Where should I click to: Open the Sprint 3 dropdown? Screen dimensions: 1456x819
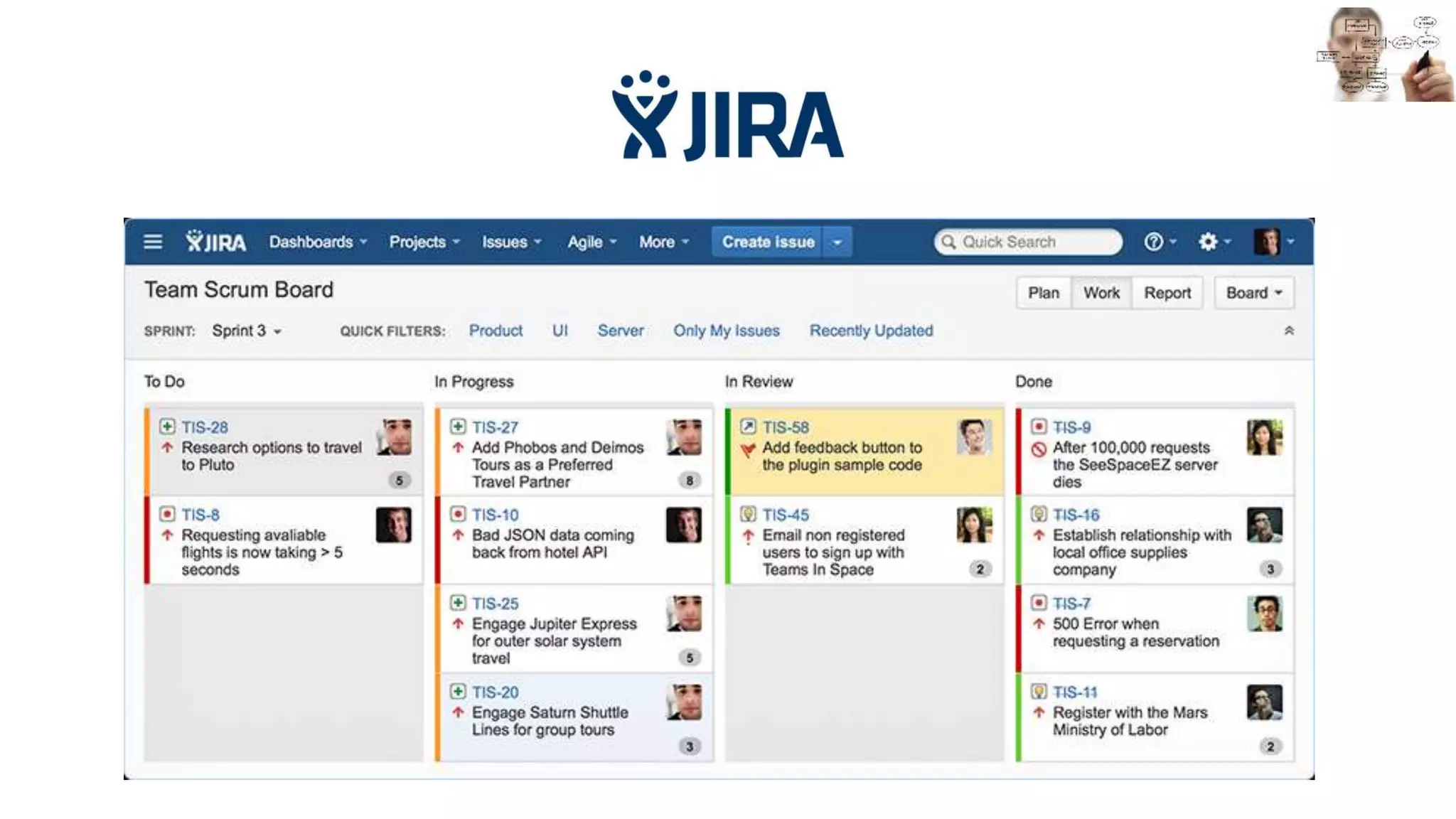click(x=247, y=331)
